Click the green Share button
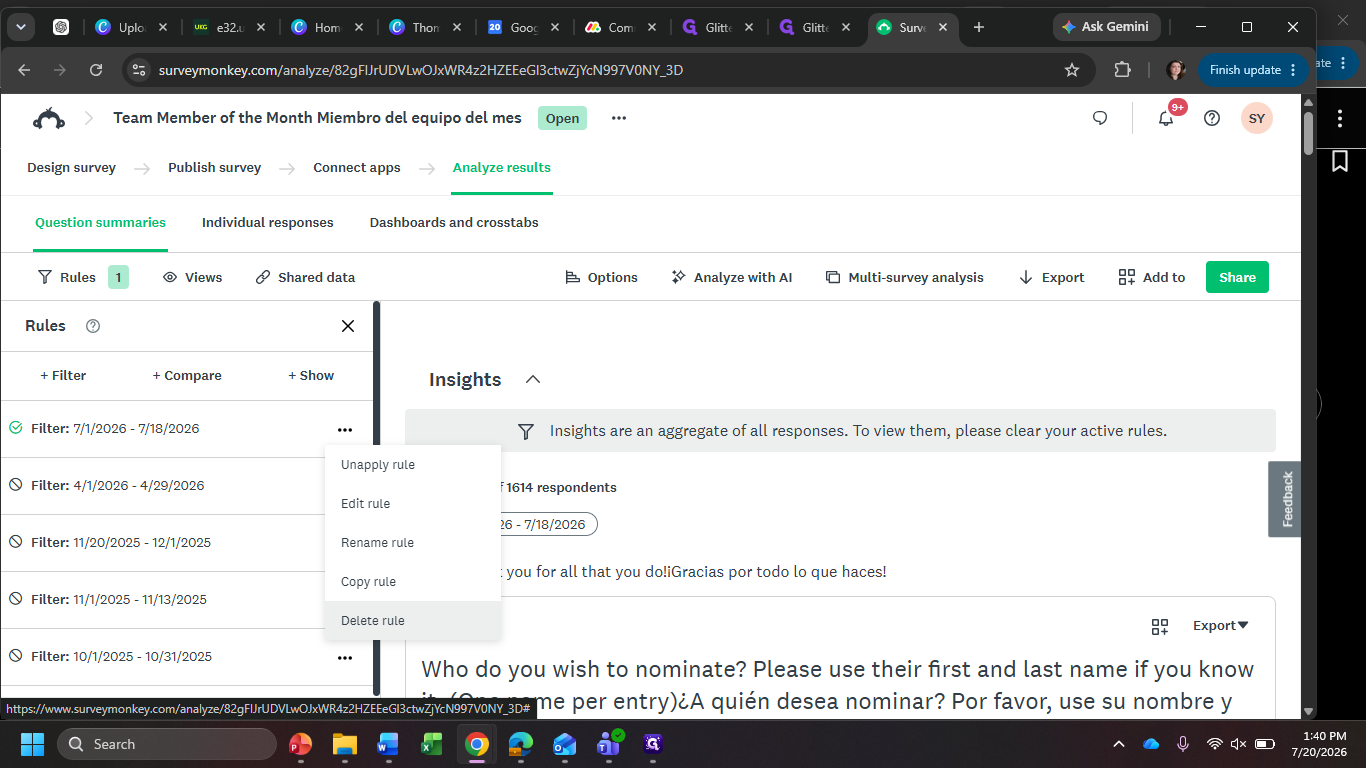Screen dimensions: 1366x768 [x=1237, y=277]
